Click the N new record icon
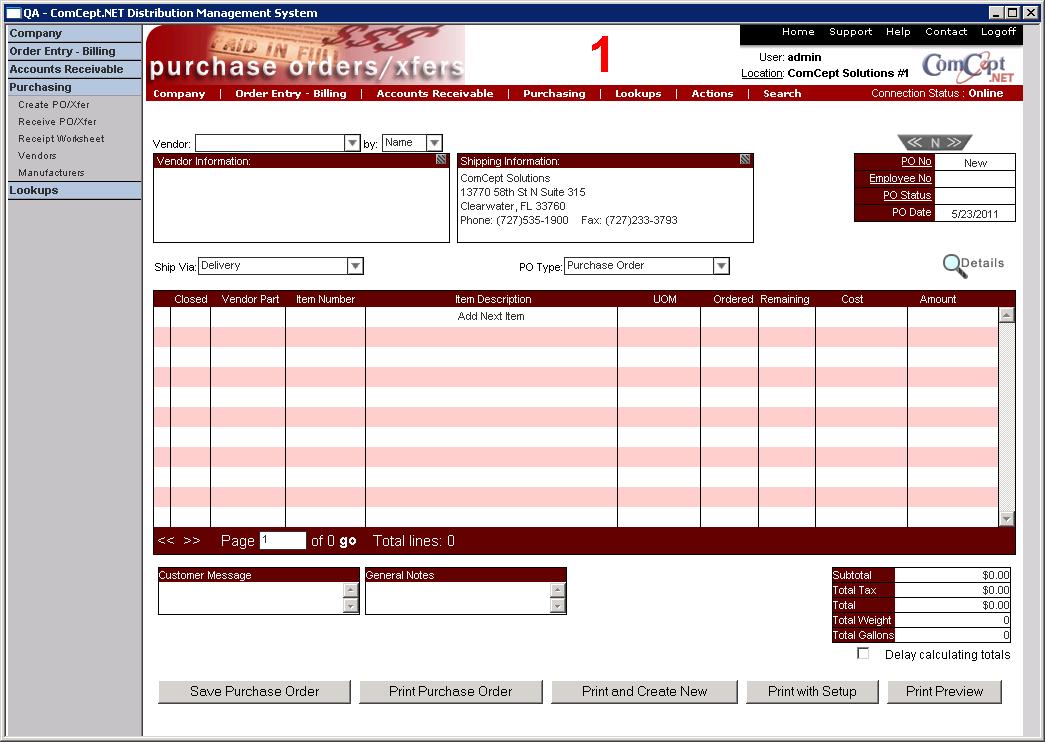The image size is (1045, 742). pyautogui.click(x=935, y=143)
